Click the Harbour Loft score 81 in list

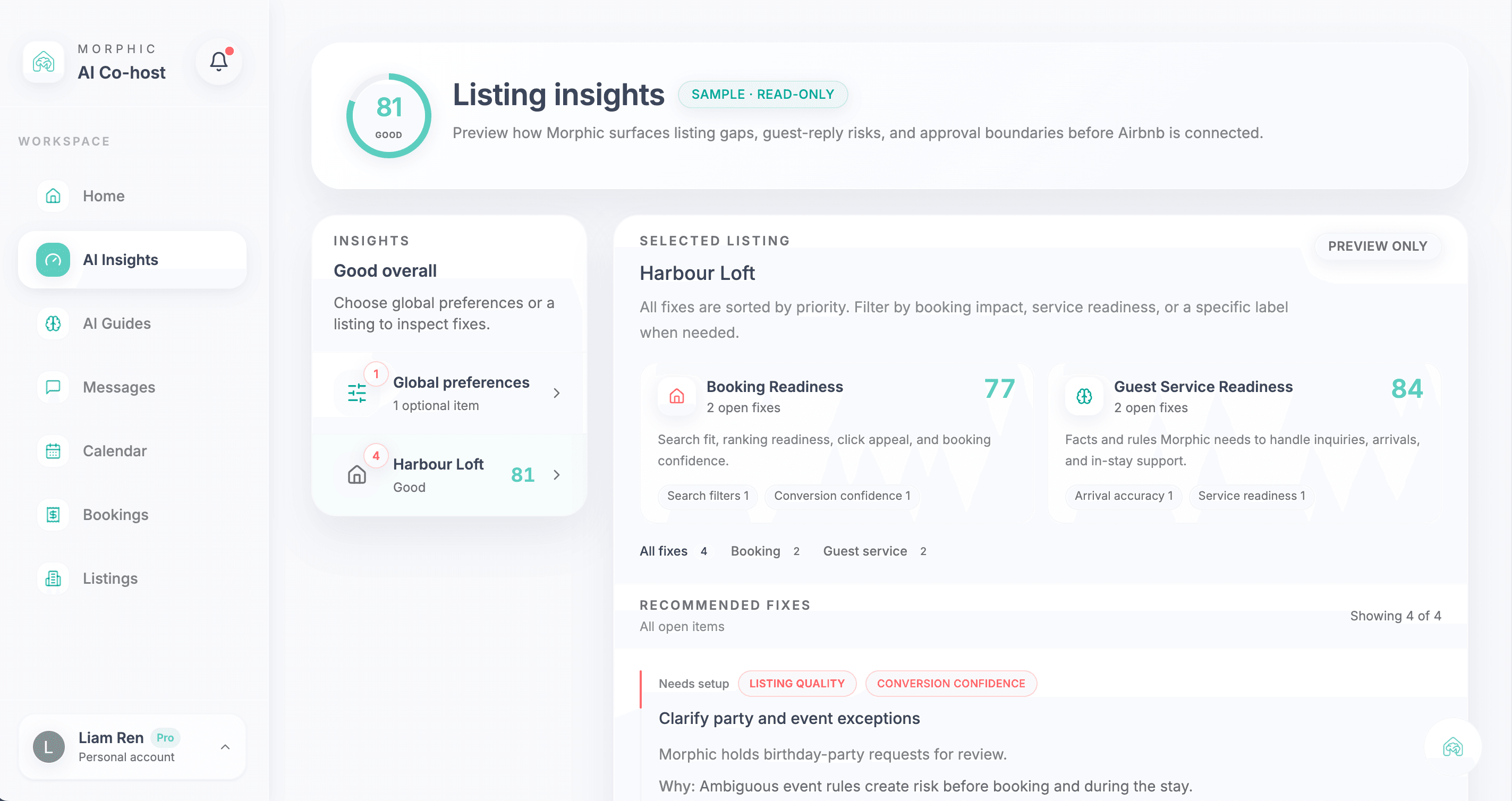click(x=522, y=475)
